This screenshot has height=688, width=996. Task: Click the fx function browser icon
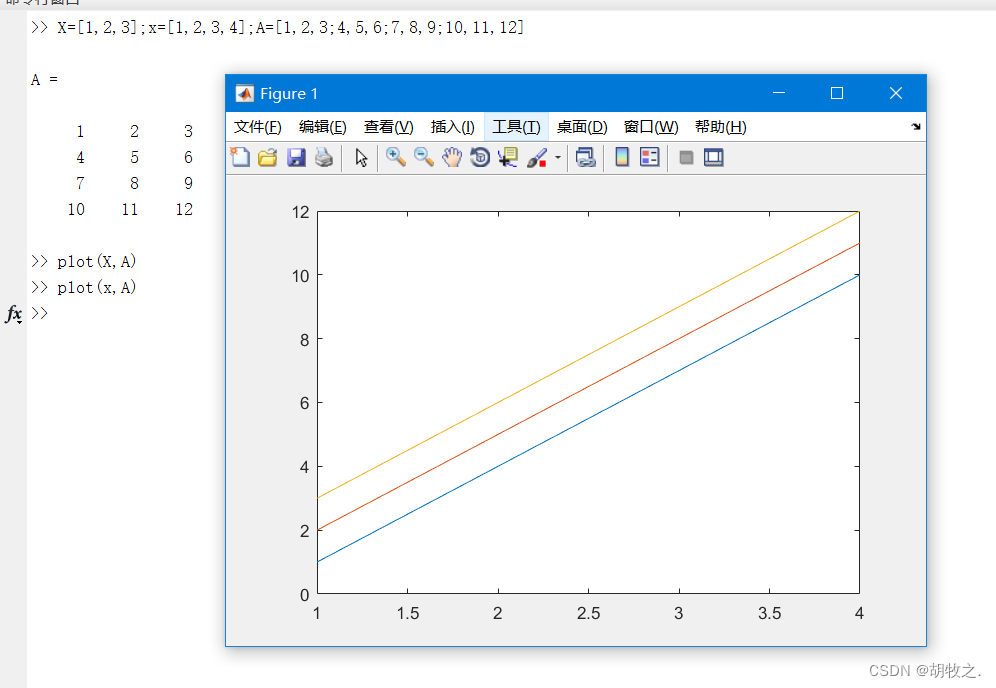(14, 313)
